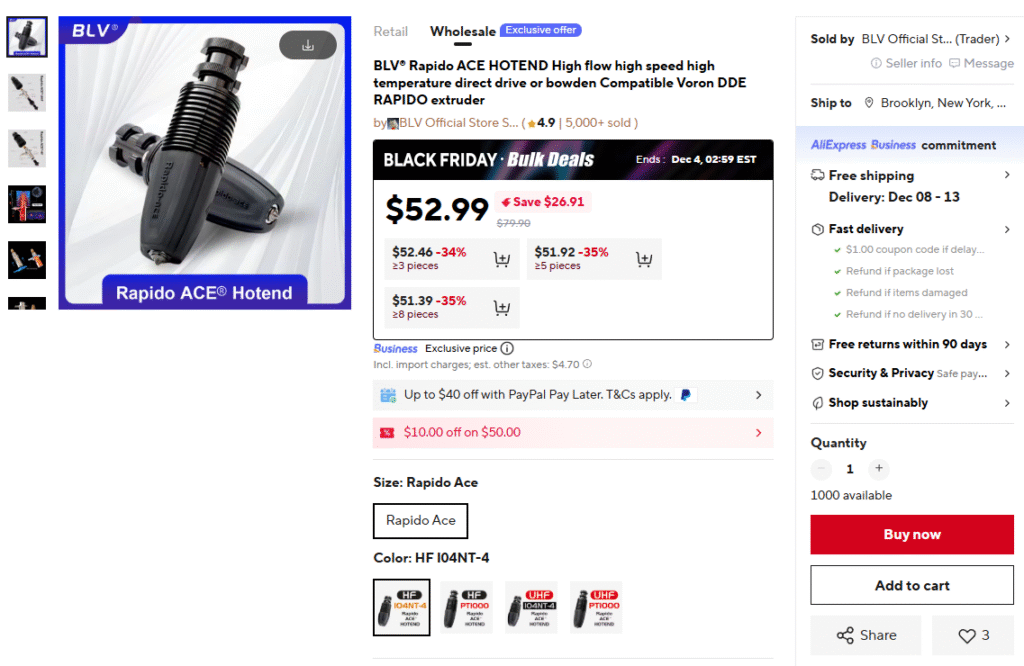The height and width of the screenshot is (666, 1024).
Task: Choose the UHF I04NT-4 color variant
Action: click(x=531, y=607)
